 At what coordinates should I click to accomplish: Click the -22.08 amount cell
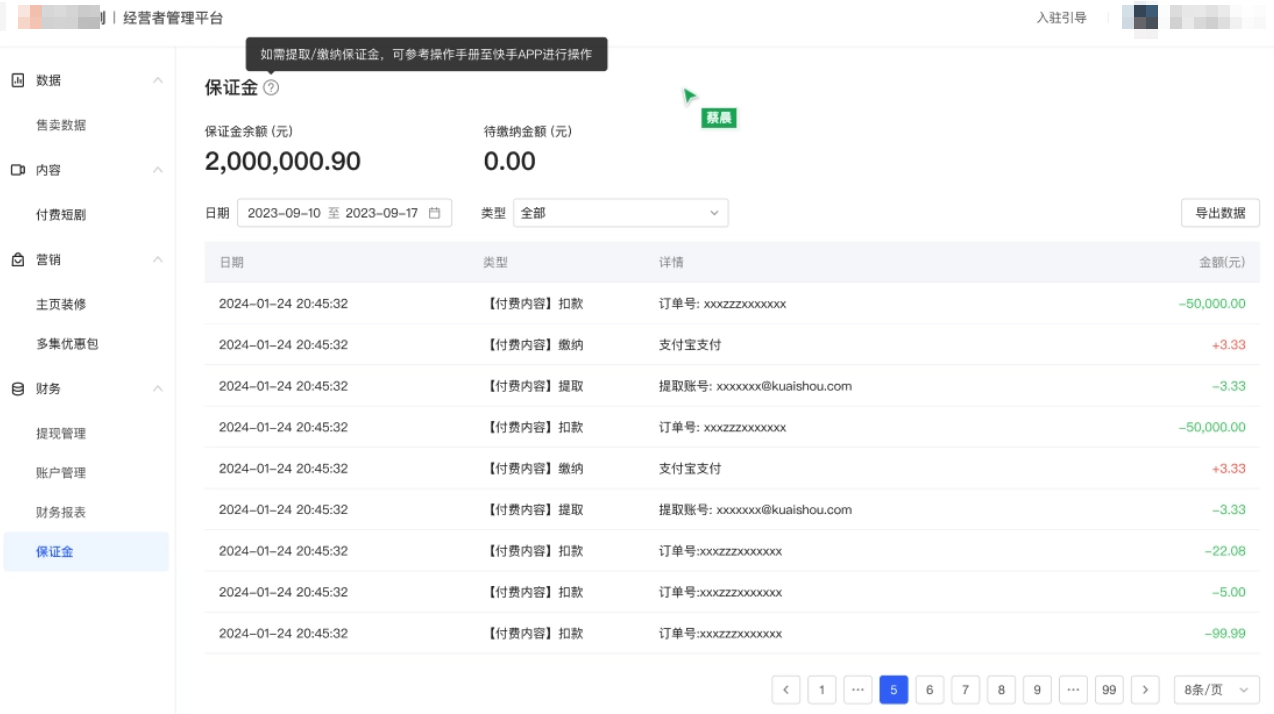(1225, 551)
